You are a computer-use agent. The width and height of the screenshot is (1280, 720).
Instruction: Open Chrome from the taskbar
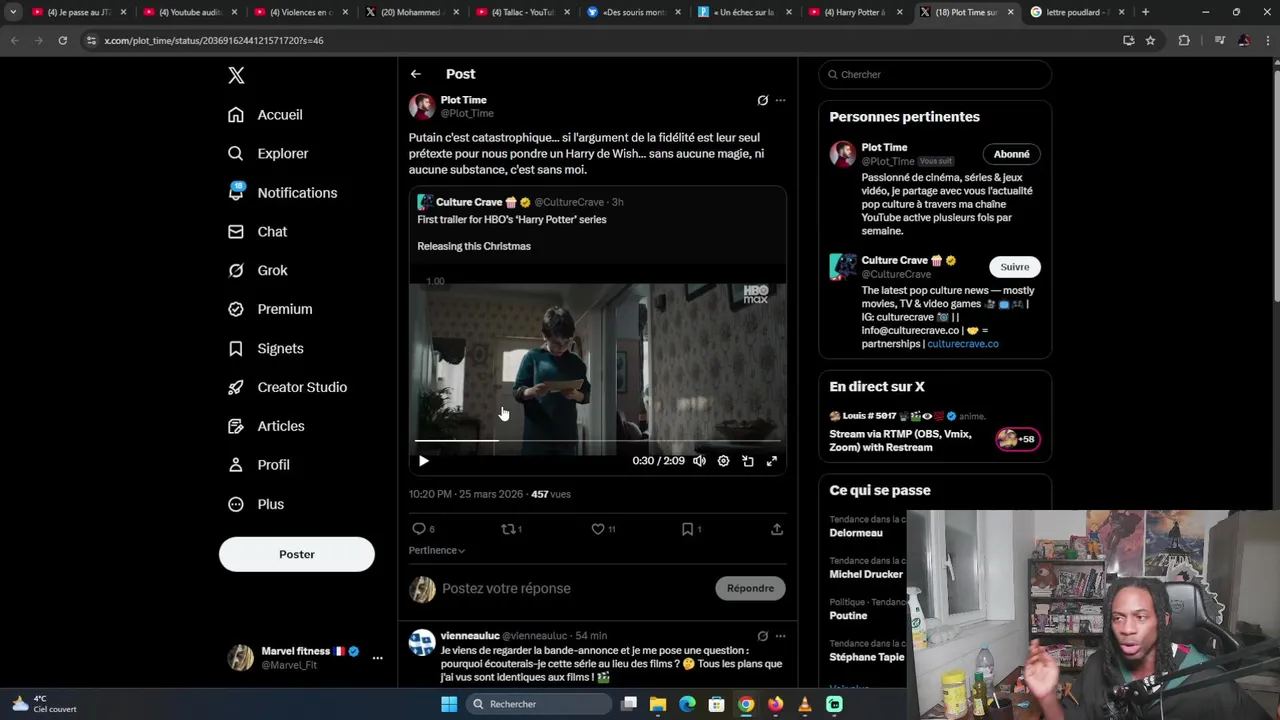pyautogui.click(x=746, y=705)
